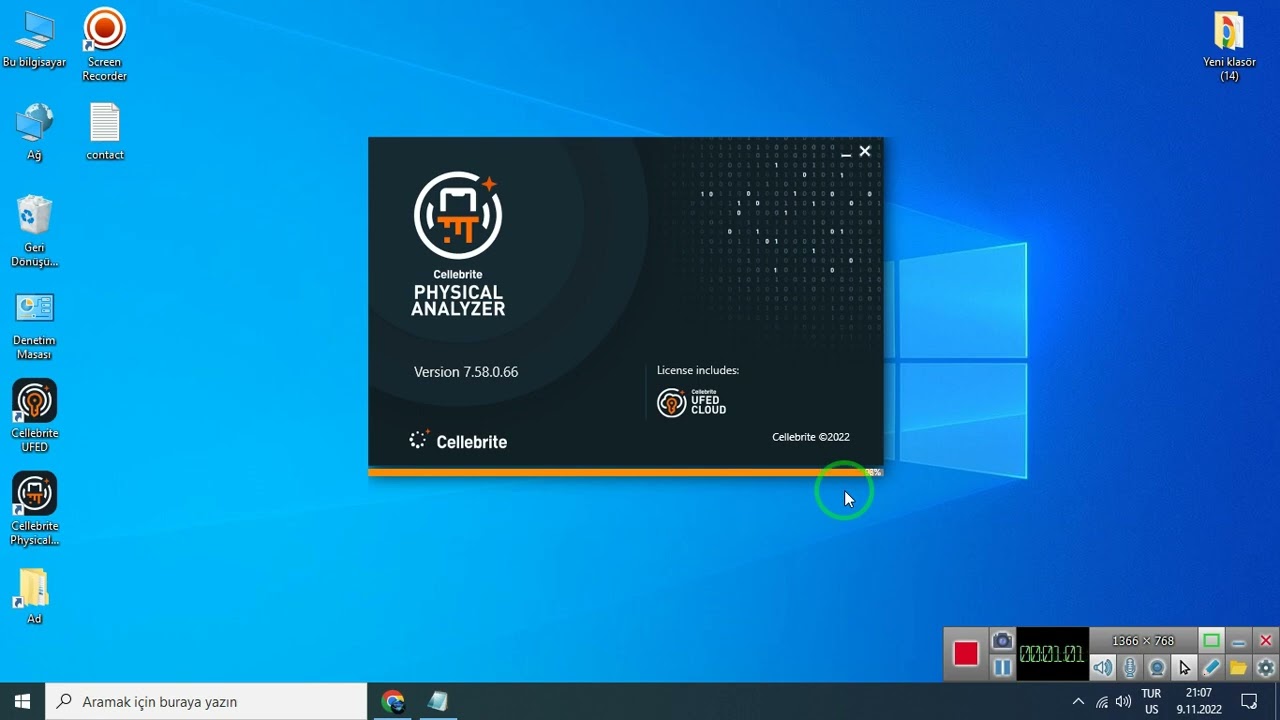This screenshot has width=1280, height=720.
Task: Take a screenshot with the camera icon
Action: [x=1002, y=641]
